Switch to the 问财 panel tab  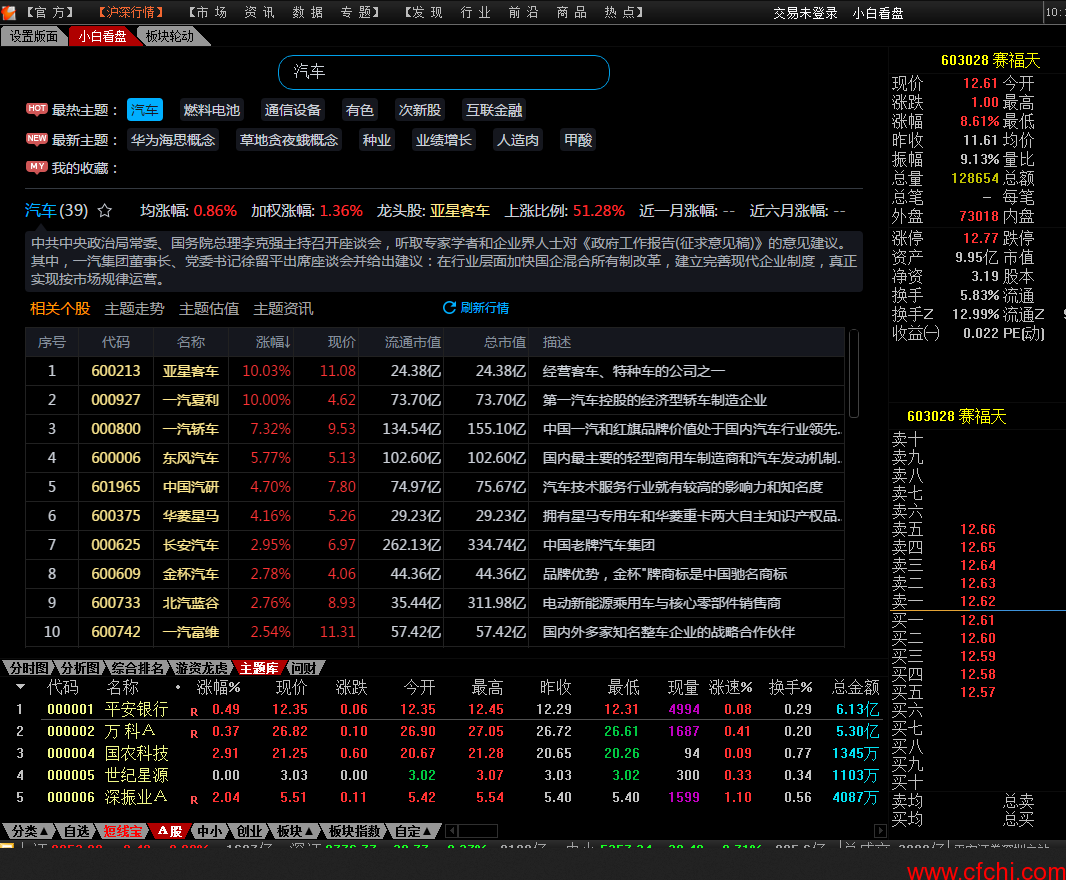304,668
